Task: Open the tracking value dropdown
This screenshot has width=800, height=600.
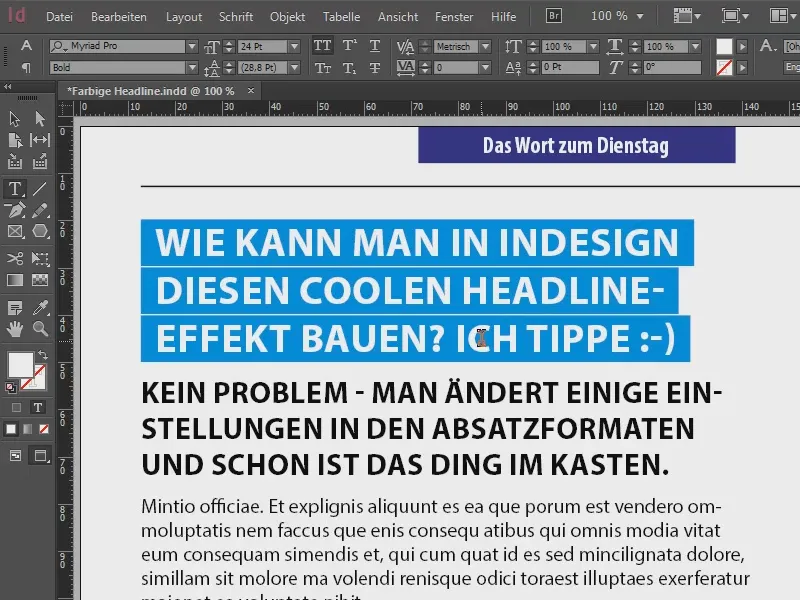Action: pos(485,67)
